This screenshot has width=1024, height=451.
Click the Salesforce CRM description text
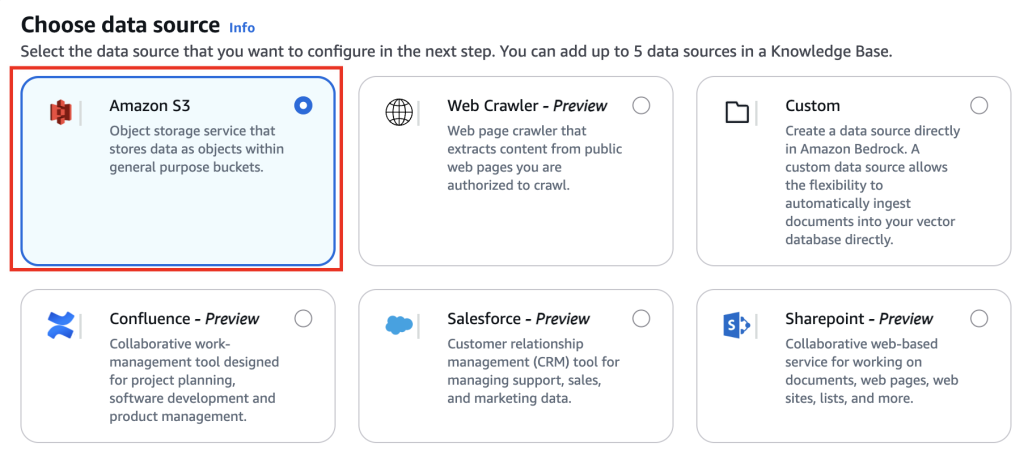tap(534, 371)
